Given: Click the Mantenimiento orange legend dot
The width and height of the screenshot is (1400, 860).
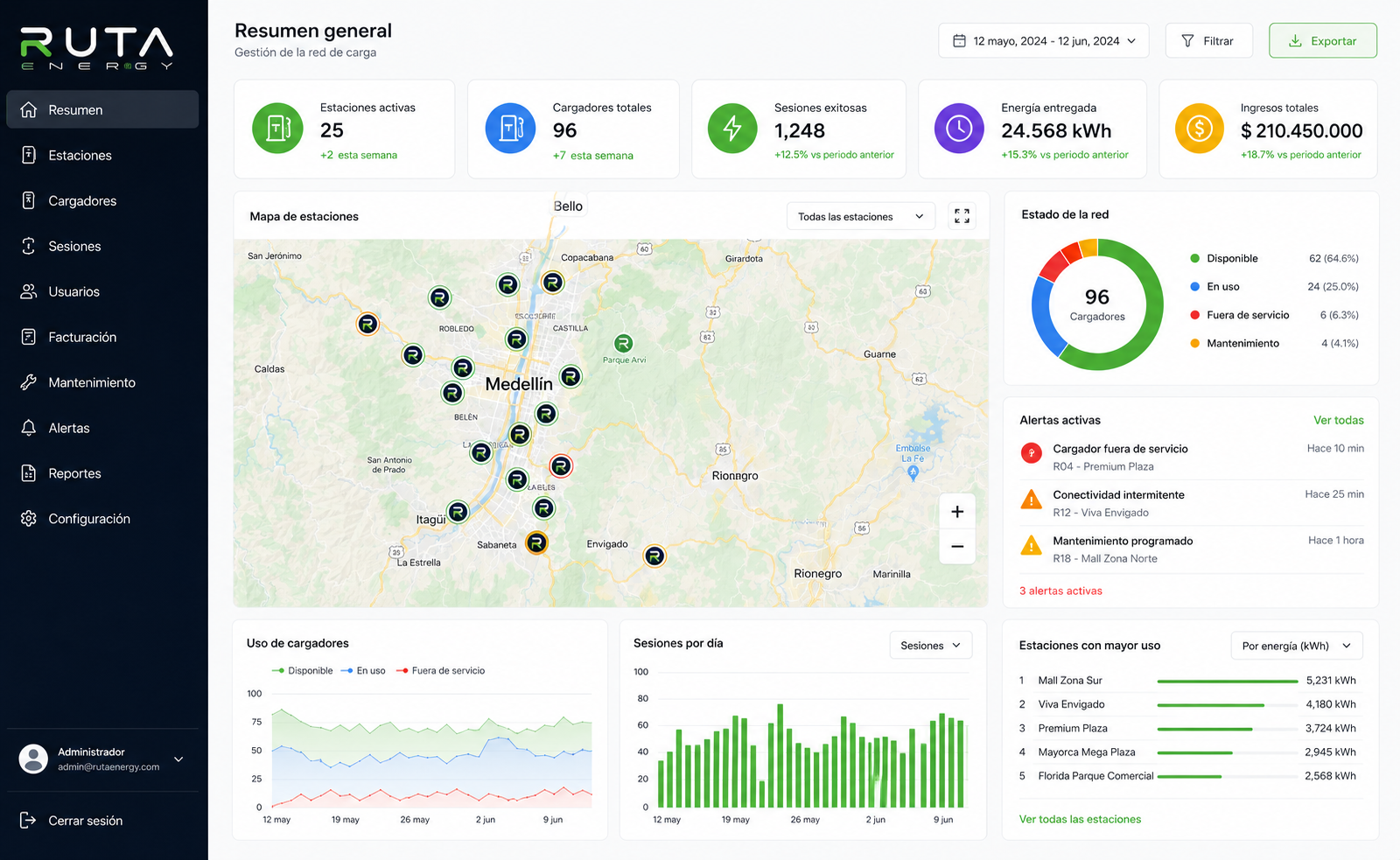Looking at the screenshot, I should pos(1194,344).
